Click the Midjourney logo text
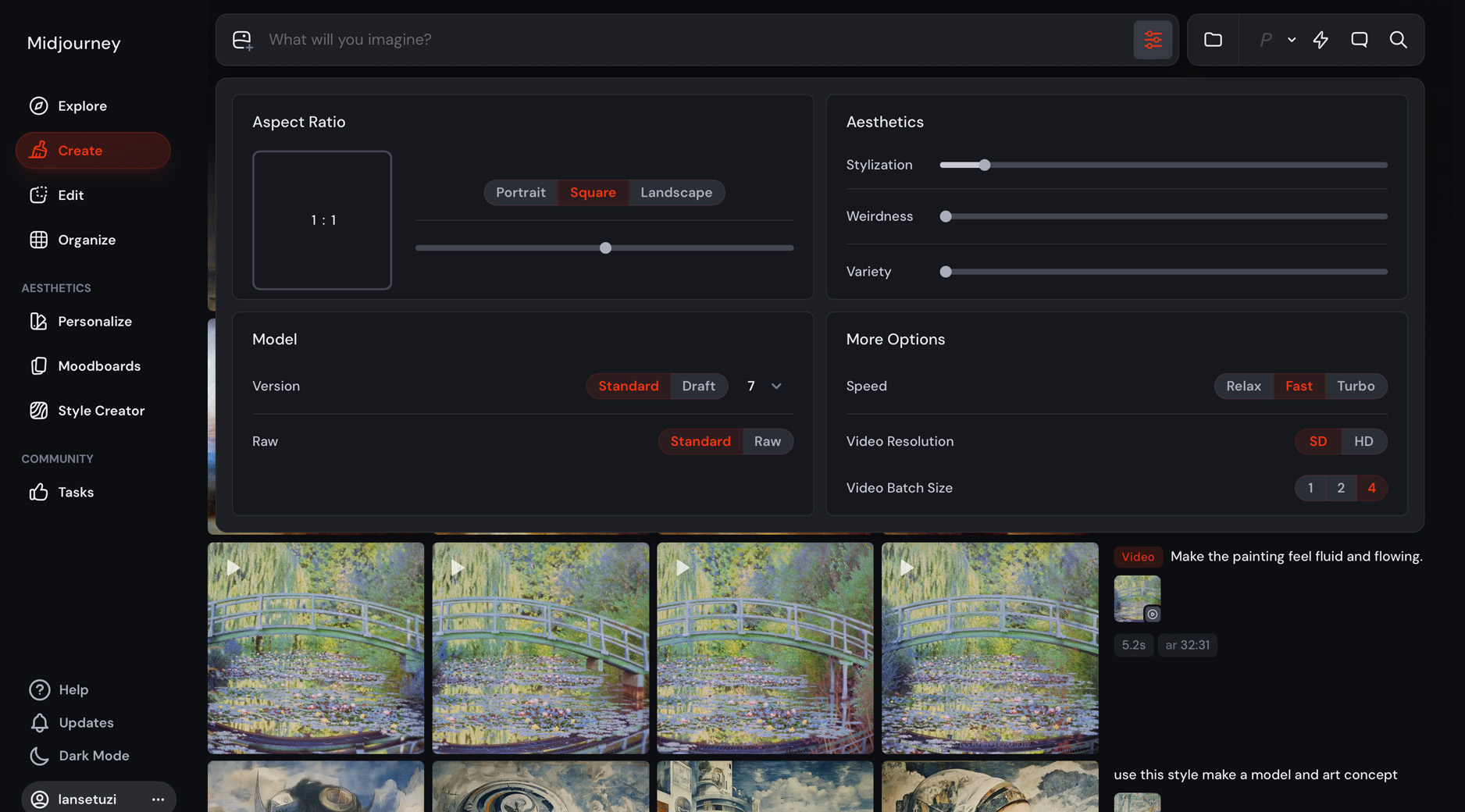Image resolution: width=1465 pixels, height=812 pixels. [73, 44]
